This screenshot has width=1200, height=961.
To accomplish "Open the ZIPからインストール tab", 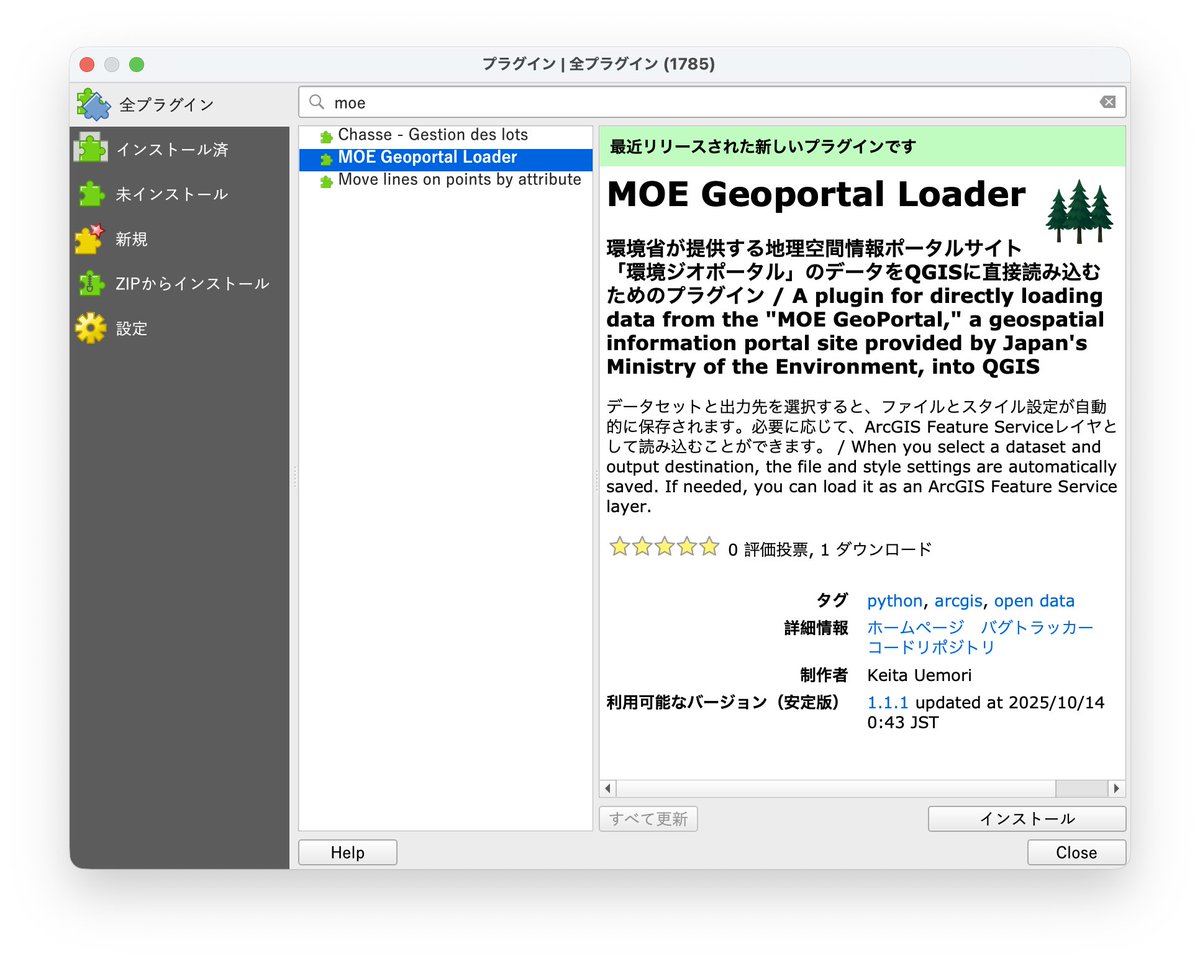I will click(180, 284).
